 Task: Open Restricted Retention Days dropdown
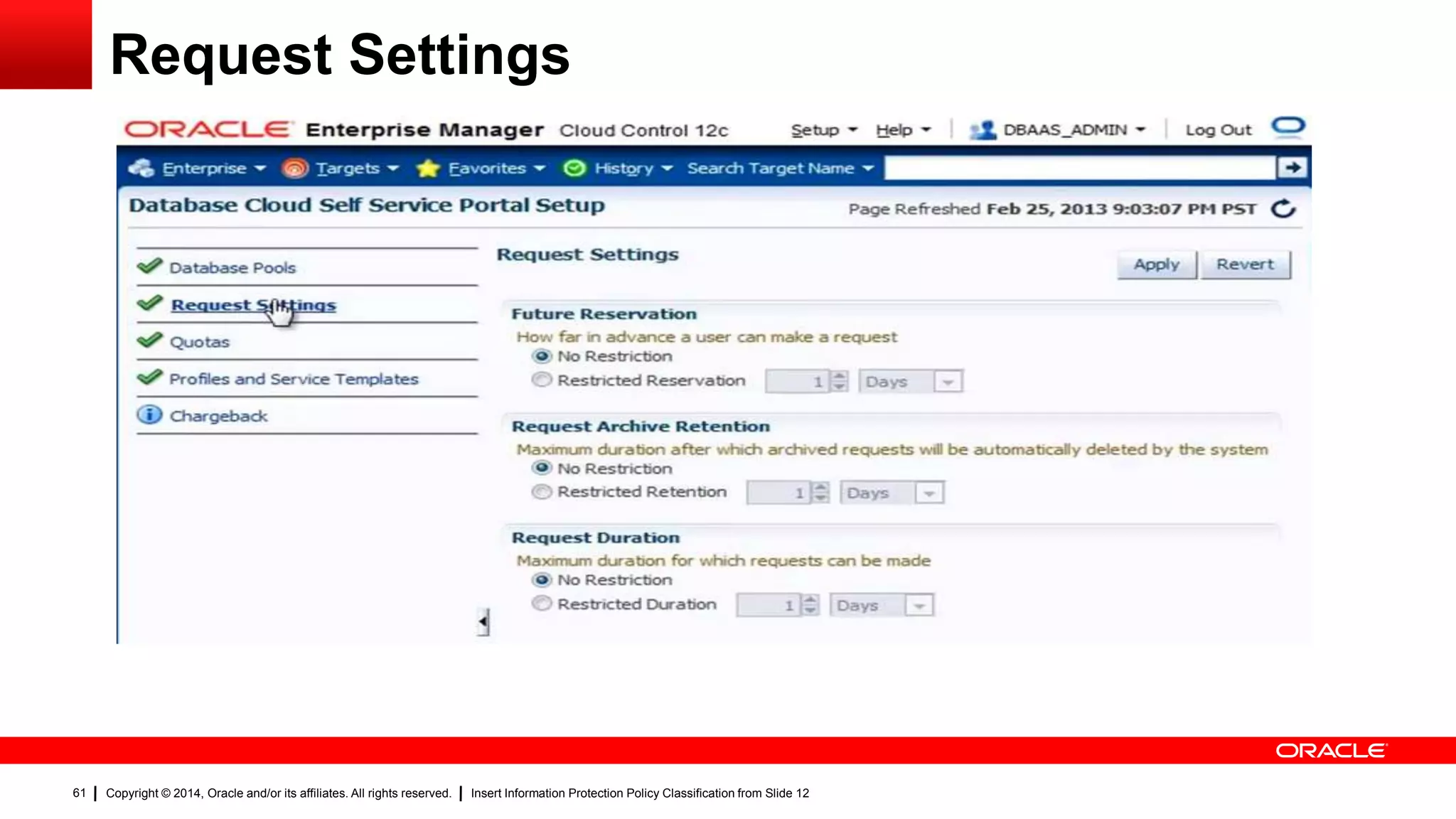892,493
